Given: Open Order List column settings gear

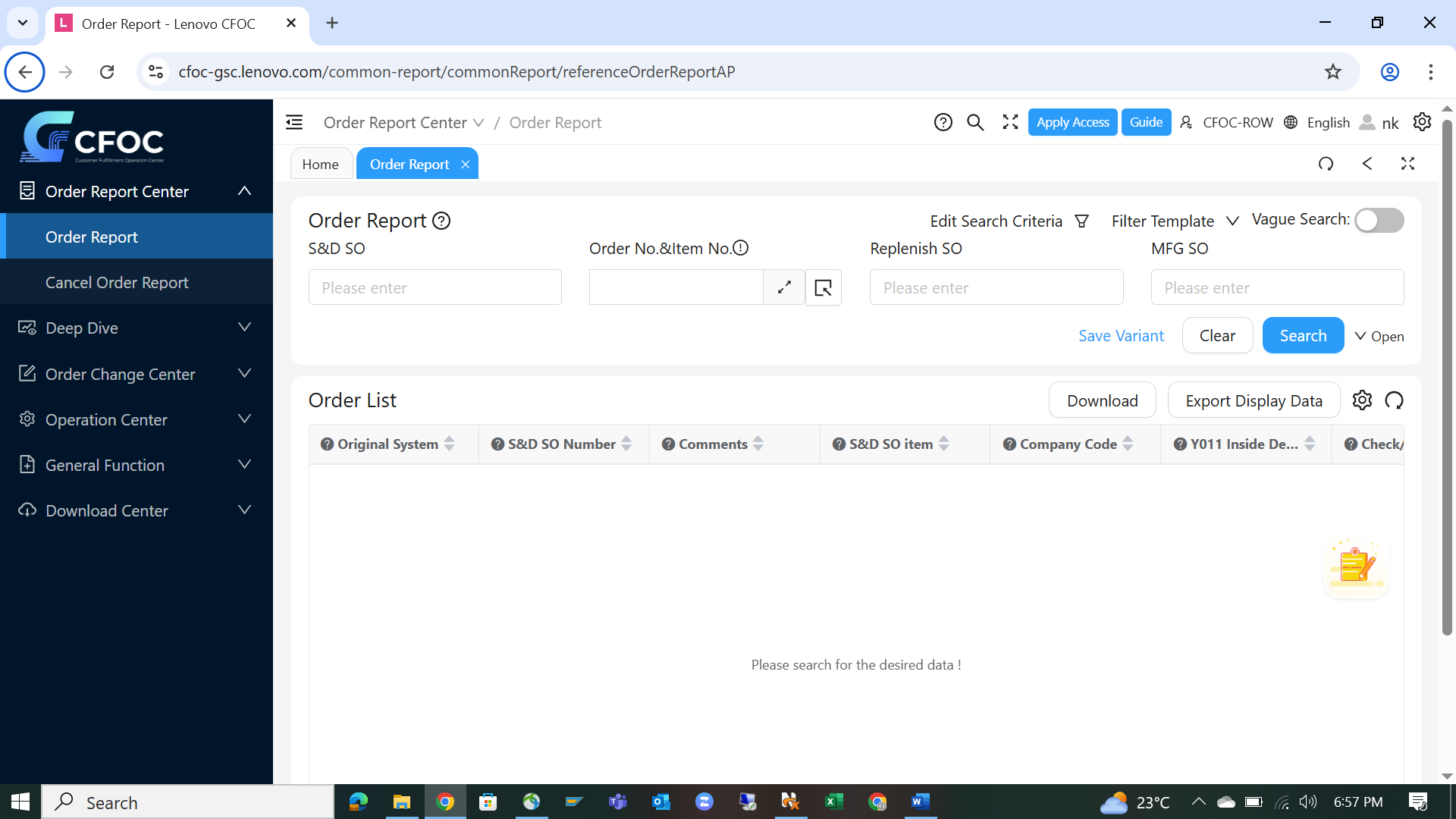Looking at the screenshot, I should pos(1362,400).
